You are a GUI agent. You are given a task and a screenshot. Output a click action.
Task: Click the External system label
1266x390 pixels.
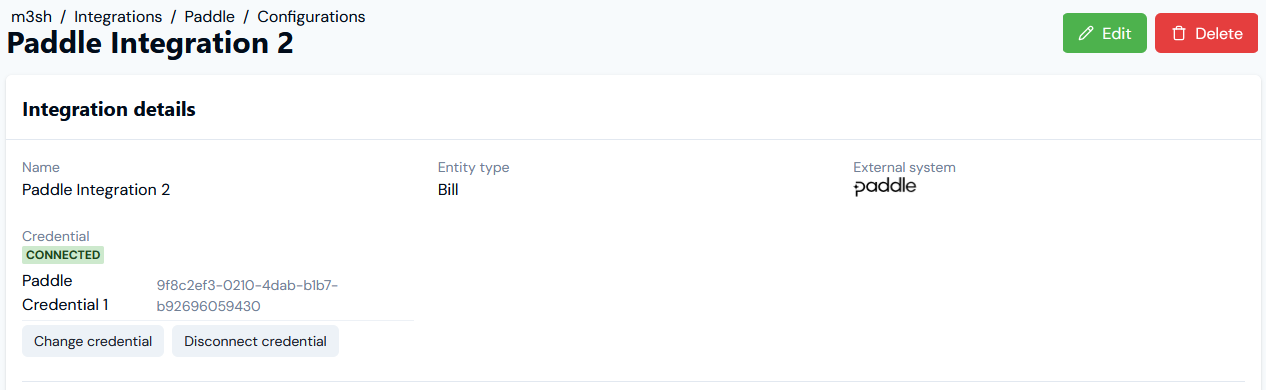[904, 167]
